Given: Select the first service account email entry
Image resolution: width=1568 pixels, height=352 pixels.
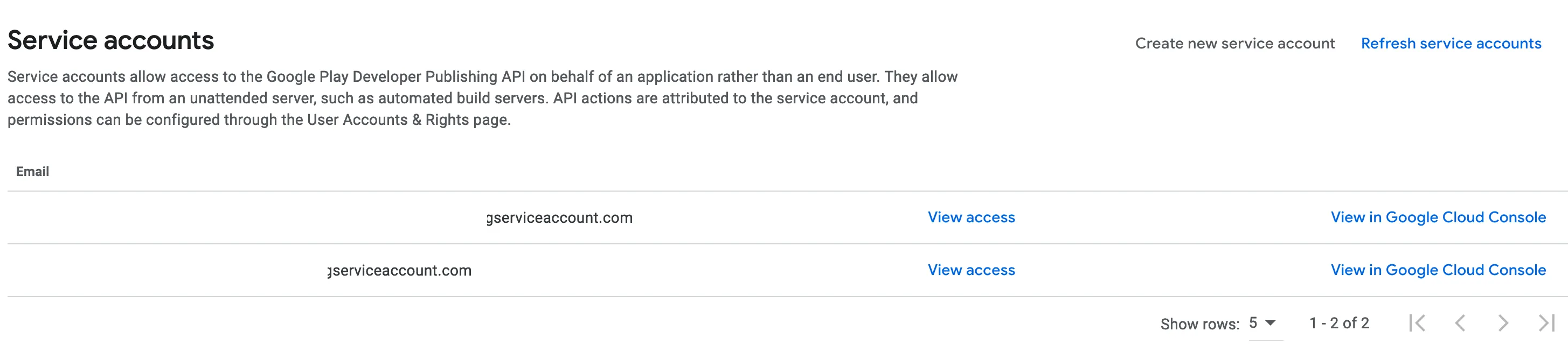Looking at the screenshot, I should click(x=320, y=217).
